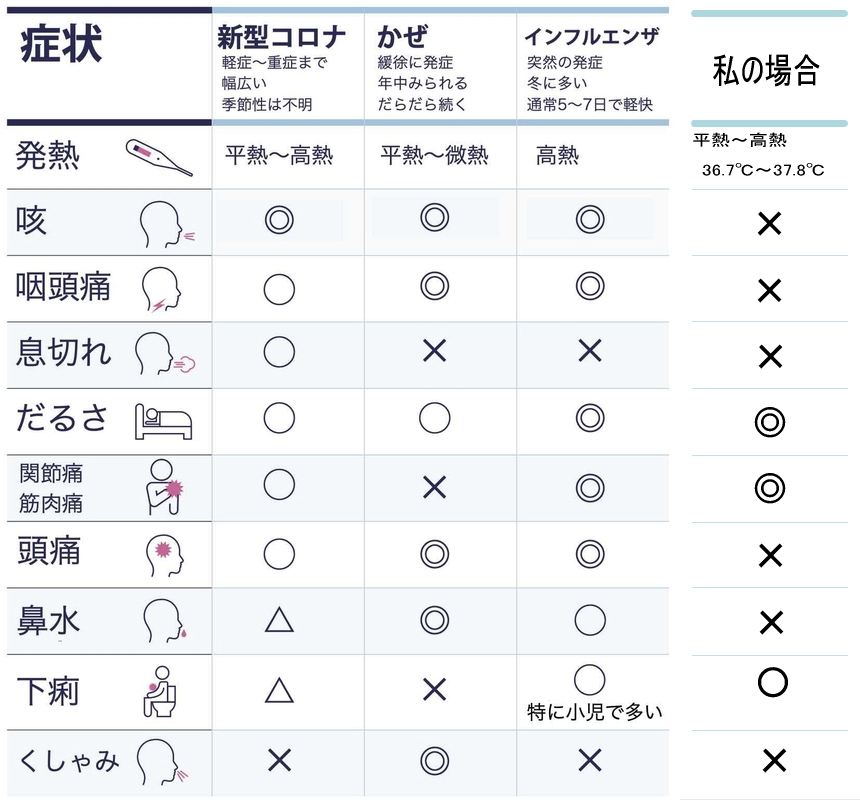Click the 新型コロナ column heading
The width and height of the screenshot is (860, 800).
click(x=282, y=38)
